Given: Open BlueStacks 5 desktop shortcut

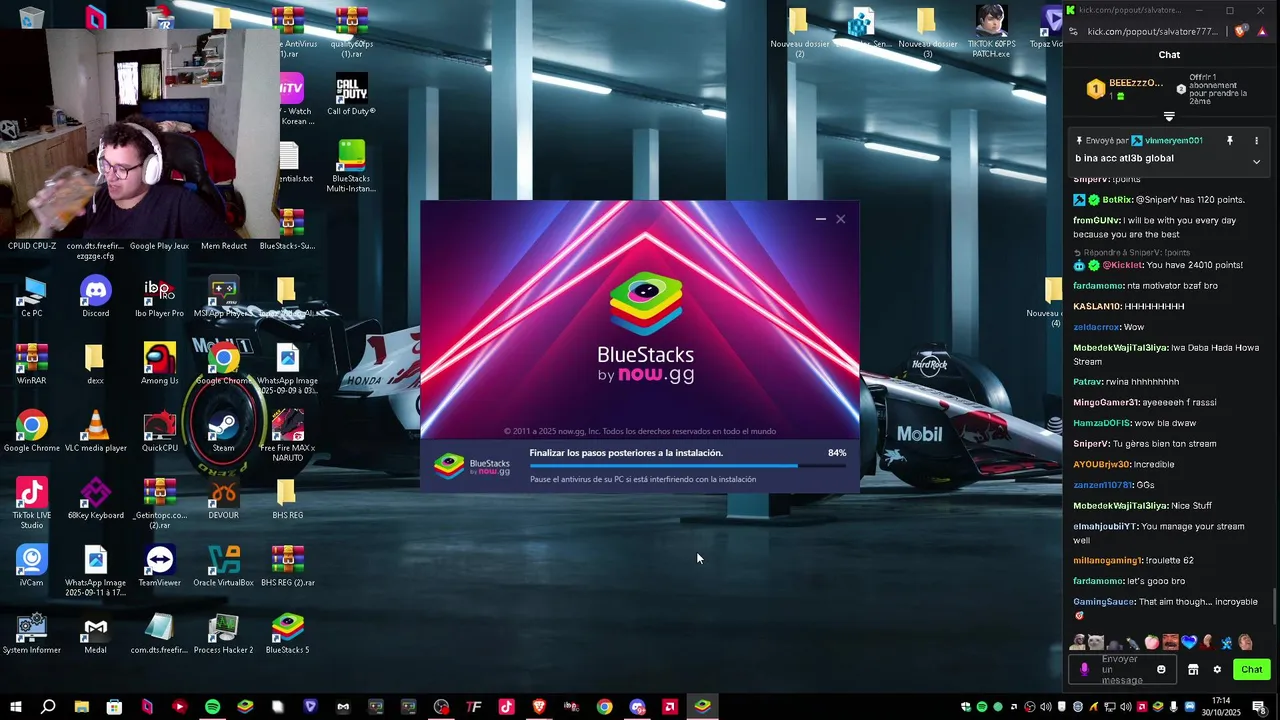Looking at the screenshot, I should [287, 634].
